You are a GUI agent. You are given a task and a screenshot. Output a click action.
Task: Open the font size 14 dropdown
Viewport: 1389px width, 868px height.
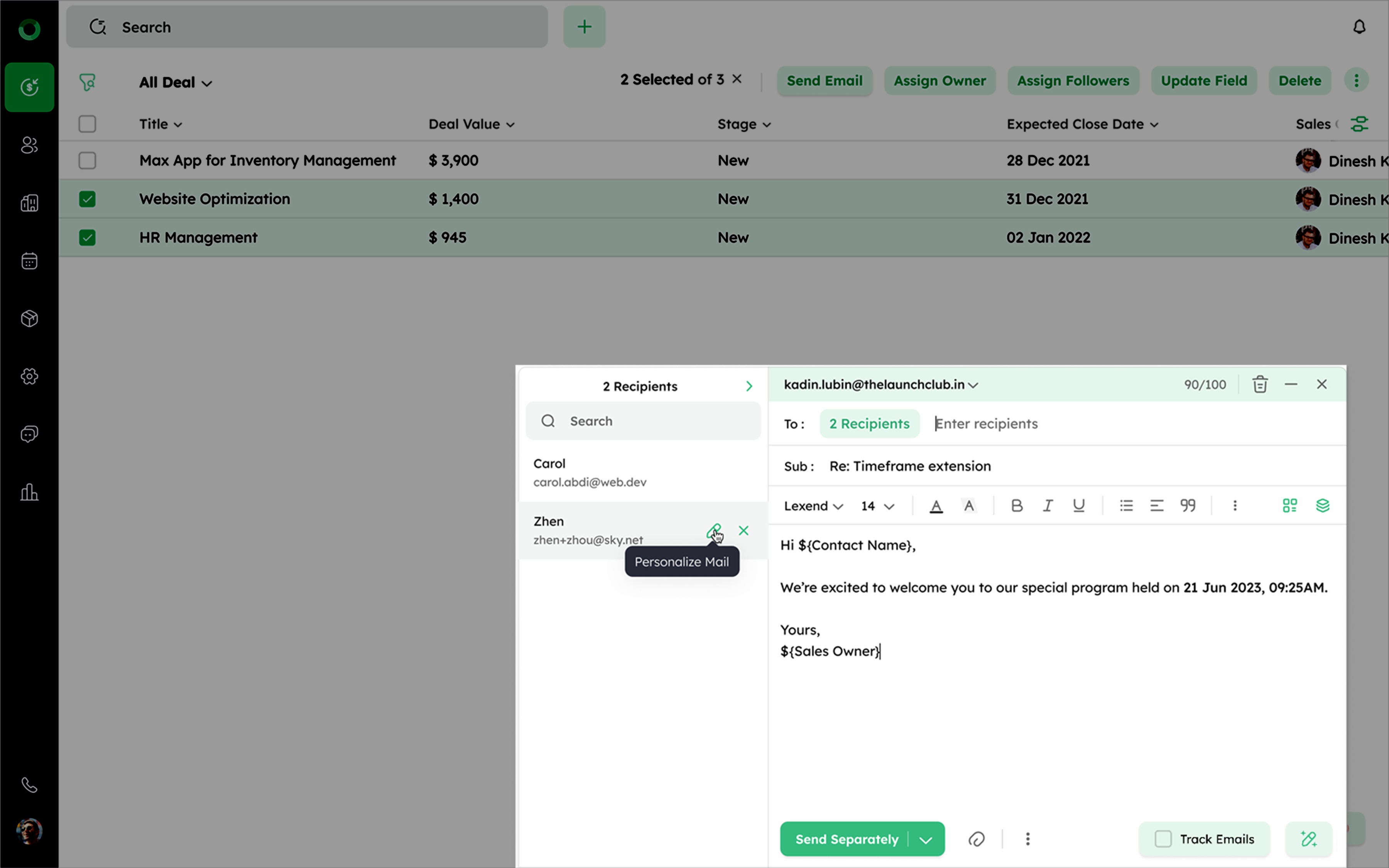point(877,506)
